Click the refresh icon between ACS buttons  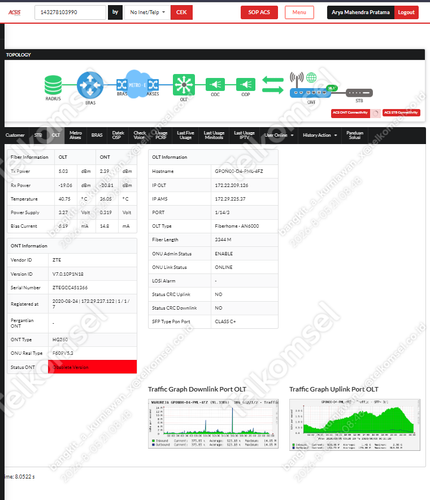pyautogui.click(x=376, y=113)
